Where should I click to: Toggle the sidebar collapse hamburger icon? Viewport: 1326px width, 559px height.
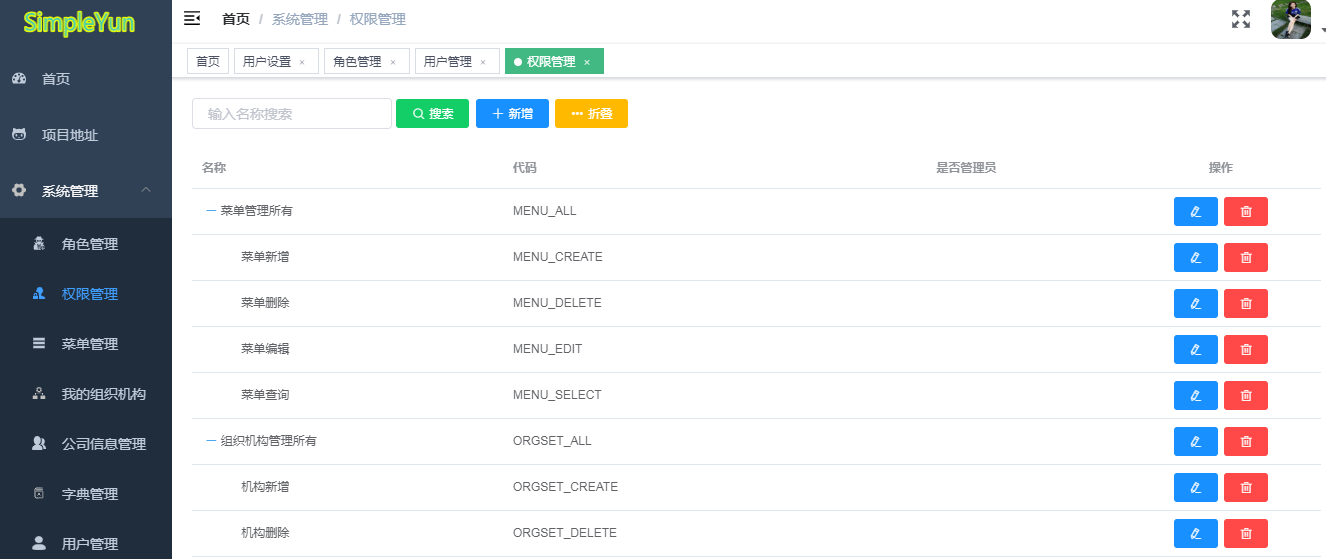coord(192,18)
